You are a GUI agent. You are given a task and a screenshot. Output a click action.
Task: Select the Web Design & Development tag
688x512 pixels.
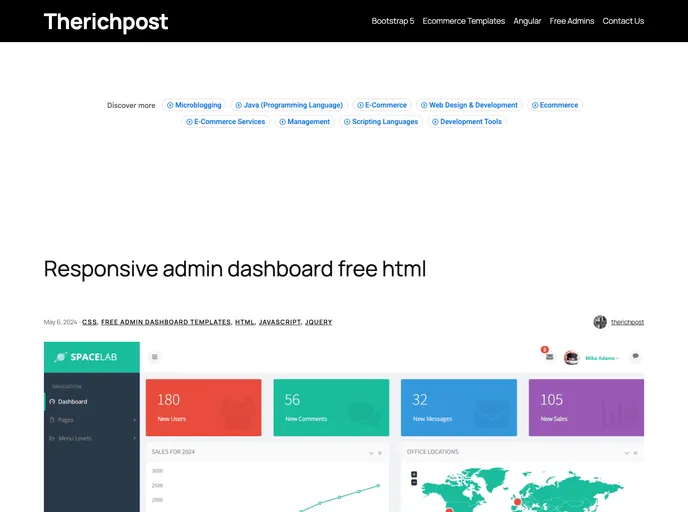[x=469, y=105]
